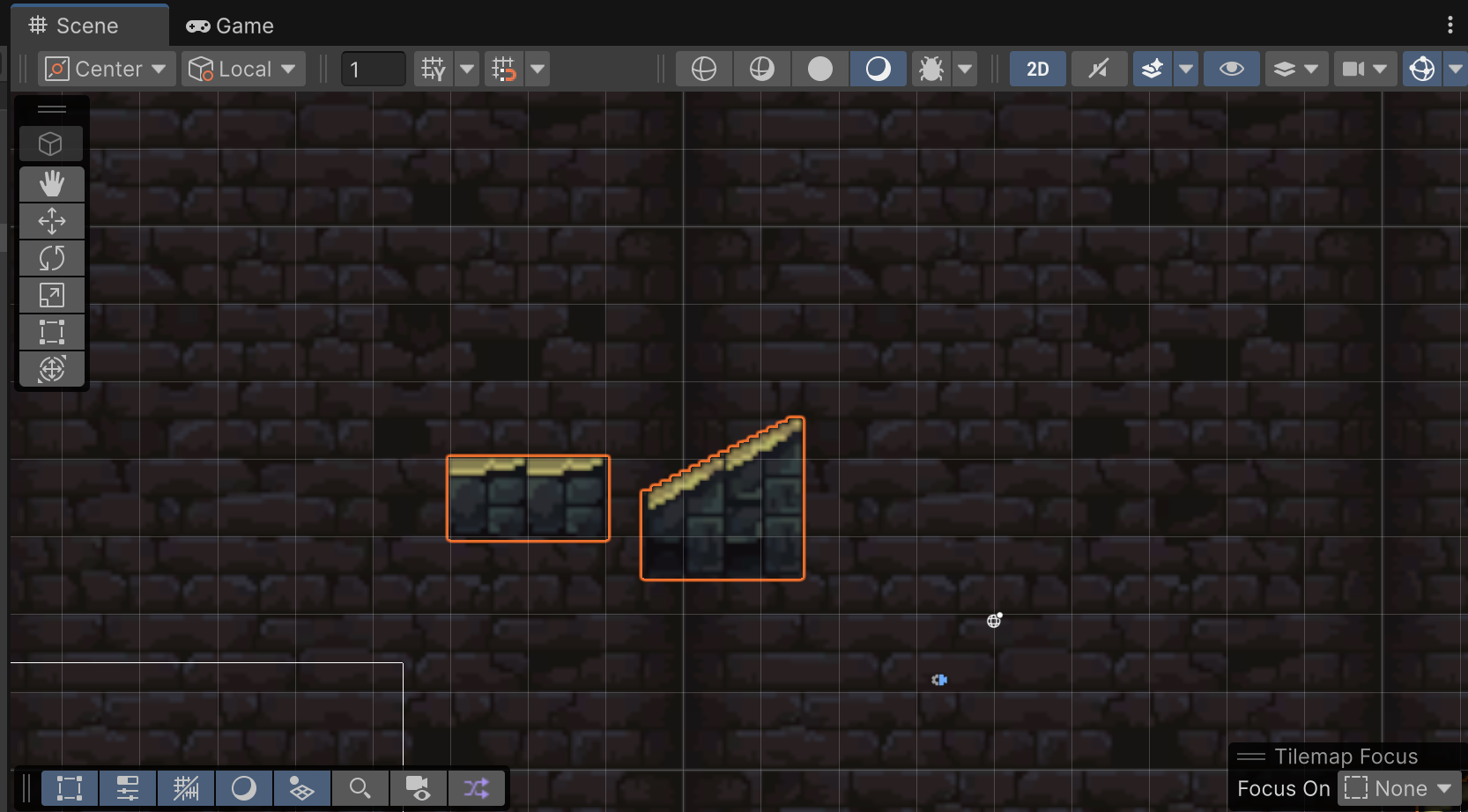
Task: Toggle 2D view mode
Action: (x=1037, y=69)
